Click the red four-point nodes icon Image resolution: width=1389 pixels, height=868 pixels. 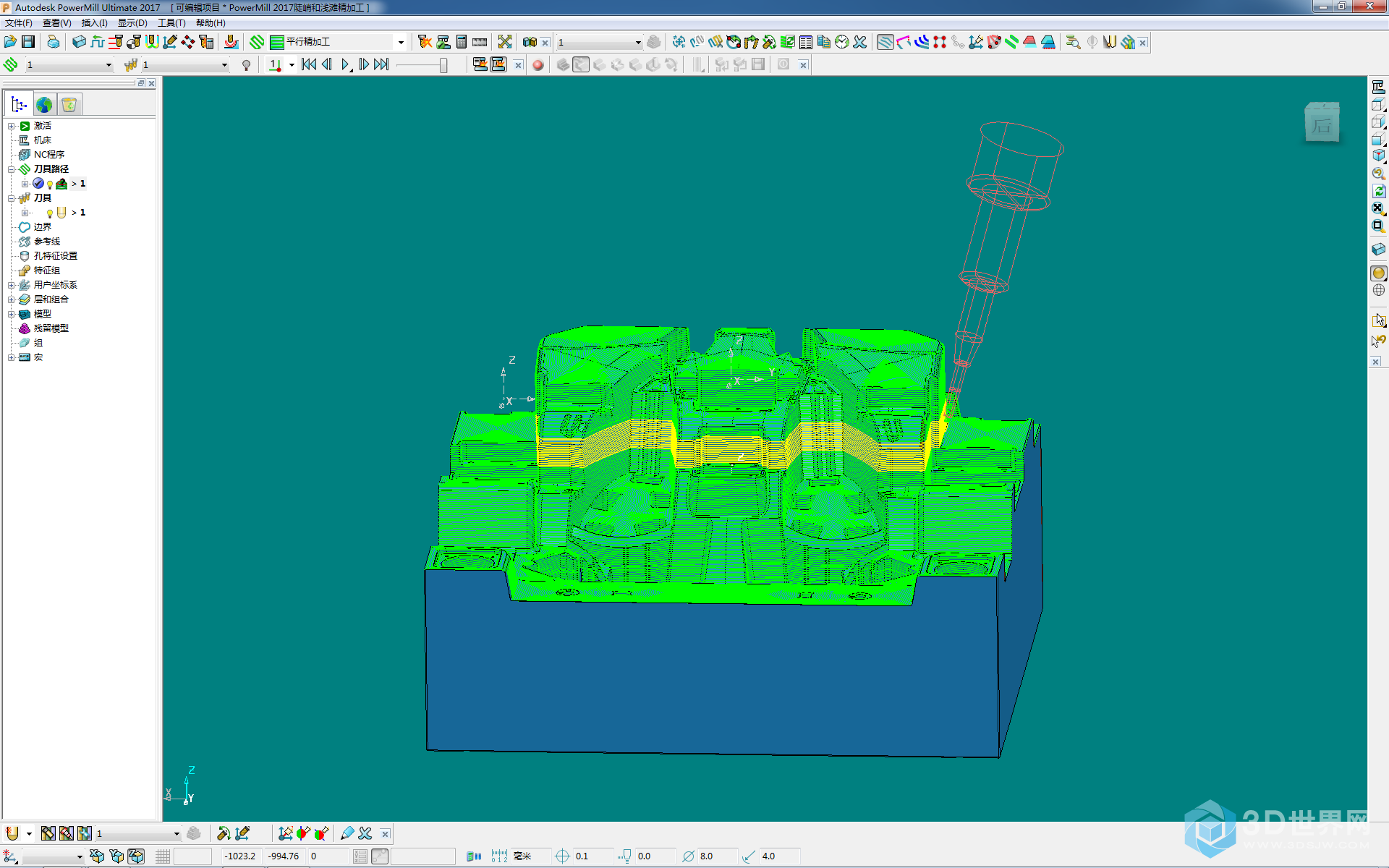point(940,42)
